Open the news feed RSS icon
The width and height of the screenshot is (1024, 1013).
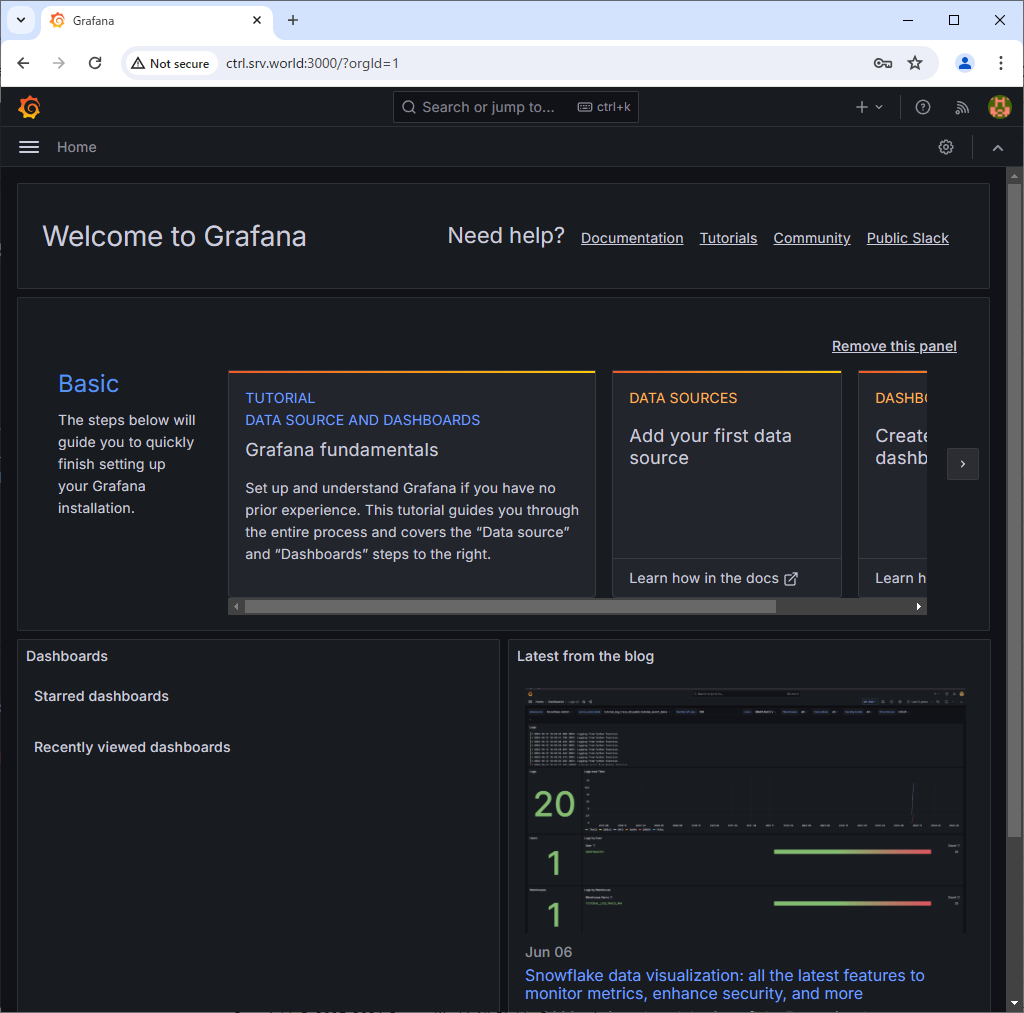click(961, 107)
